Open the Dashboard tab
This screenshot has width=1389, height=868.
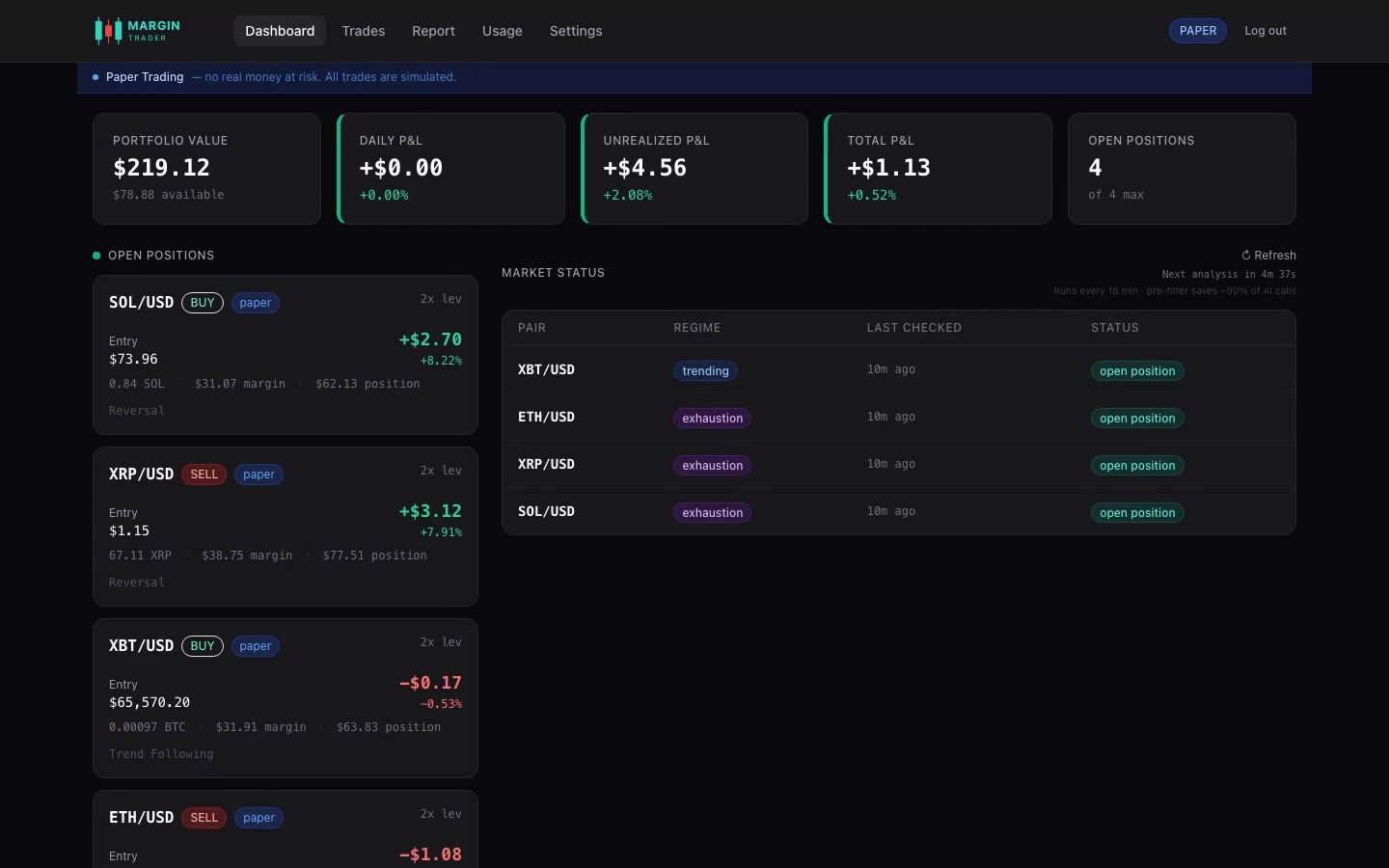coord(280,31)
